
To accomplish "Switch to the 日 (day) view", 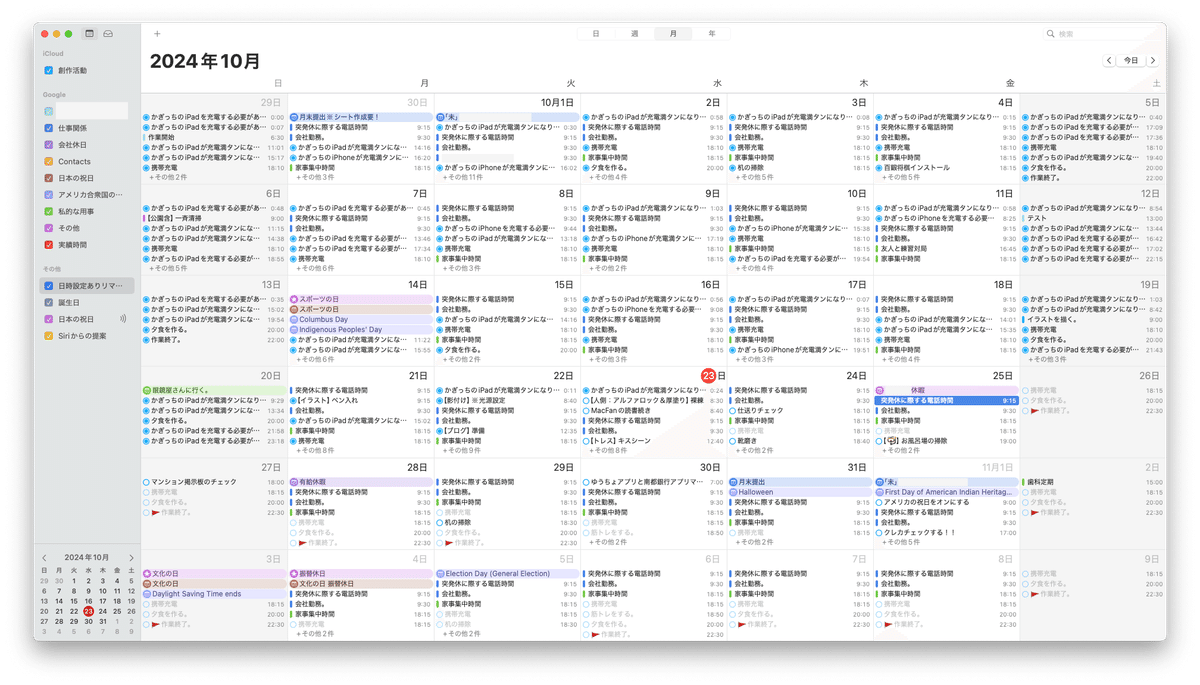I will pos(596,34).
